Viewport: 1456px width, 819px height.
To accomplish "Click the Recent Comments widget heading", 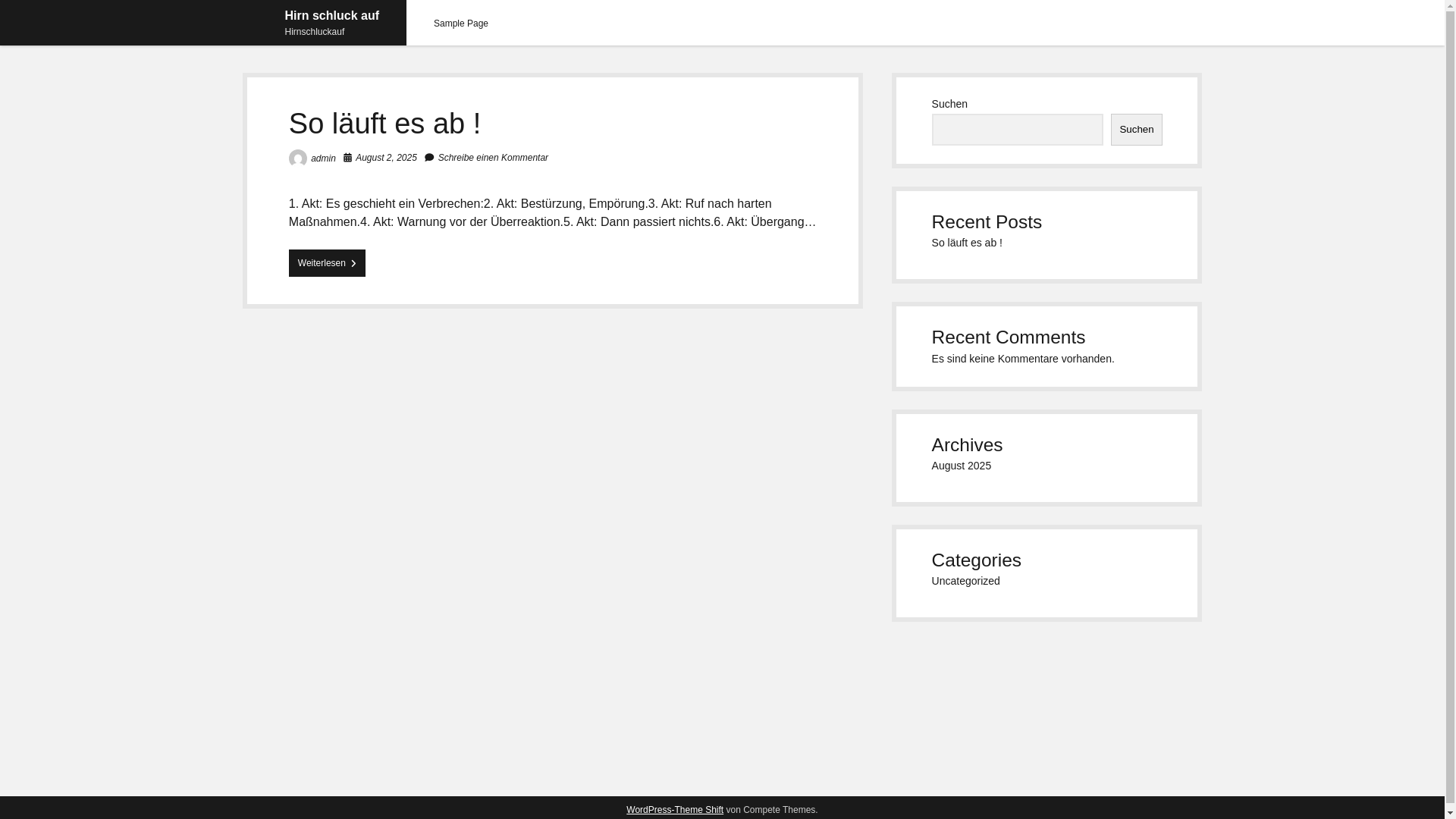I will [1008, 337].
